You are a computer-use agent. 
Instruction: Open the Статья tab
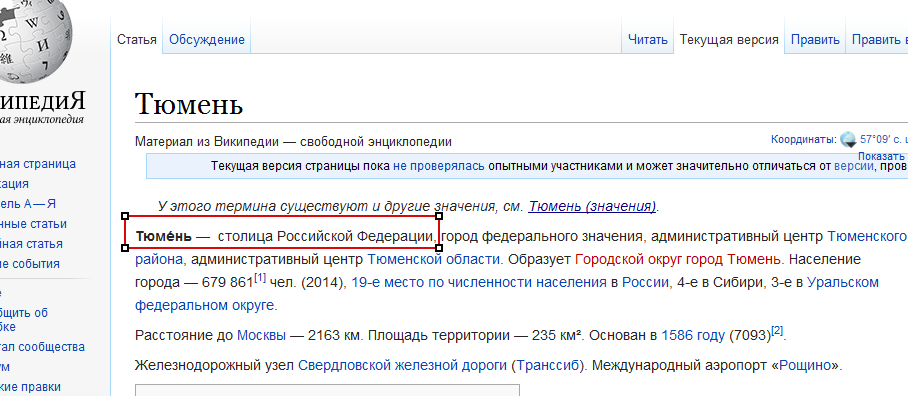(x=137, y=40)
